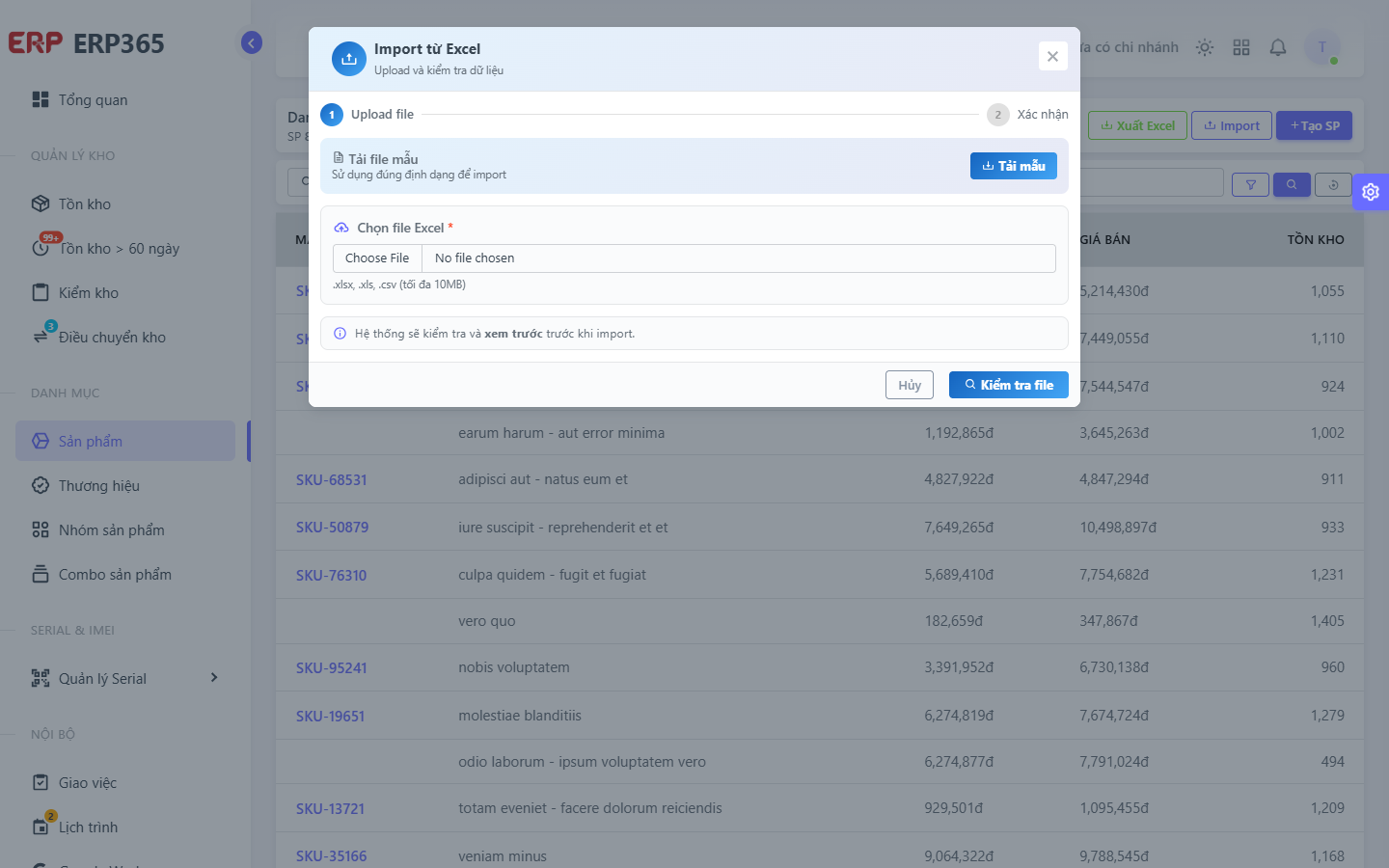Open product SKU-50879
Image resolution: width=1389 pixels, height=868 pixels.
pos(332,528)
